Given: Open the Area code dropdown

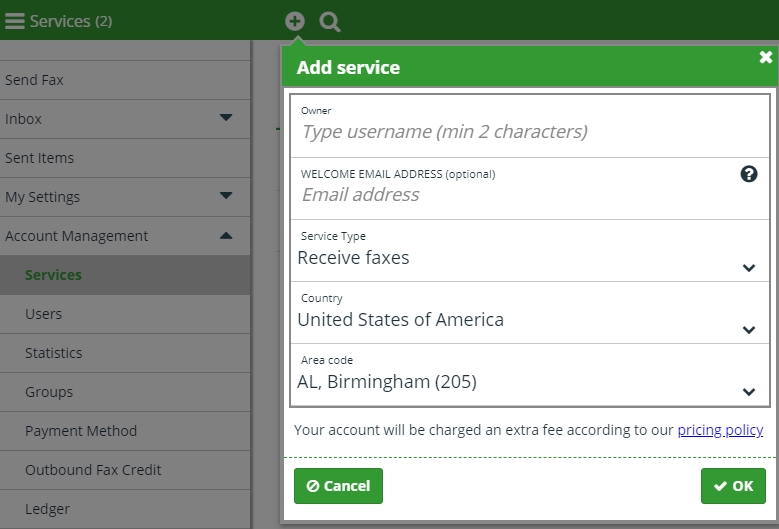Looking at the screenshot, I should [x=530, y=375].
